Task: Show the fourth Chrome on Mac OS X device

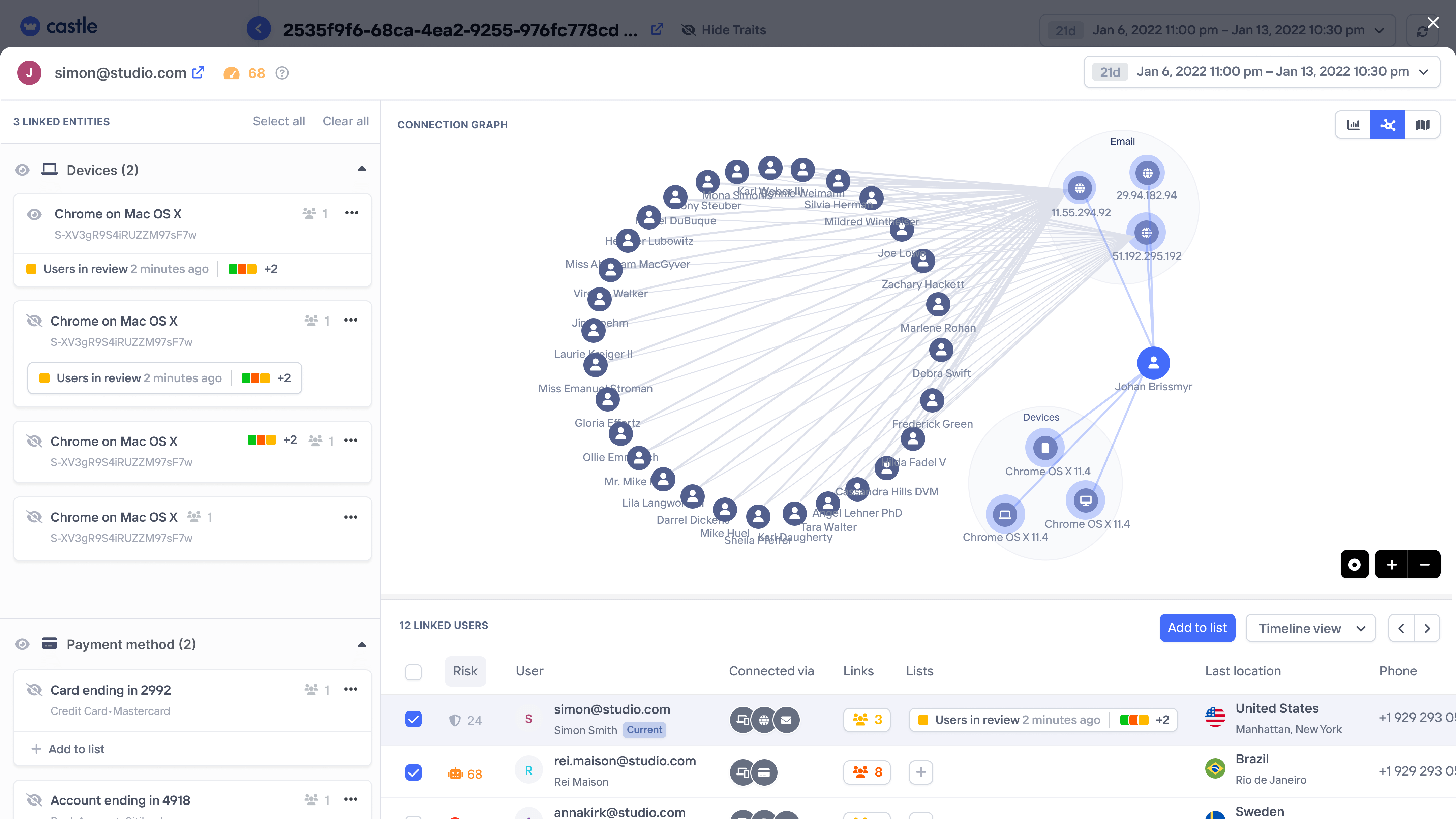Action: point(34,517)
